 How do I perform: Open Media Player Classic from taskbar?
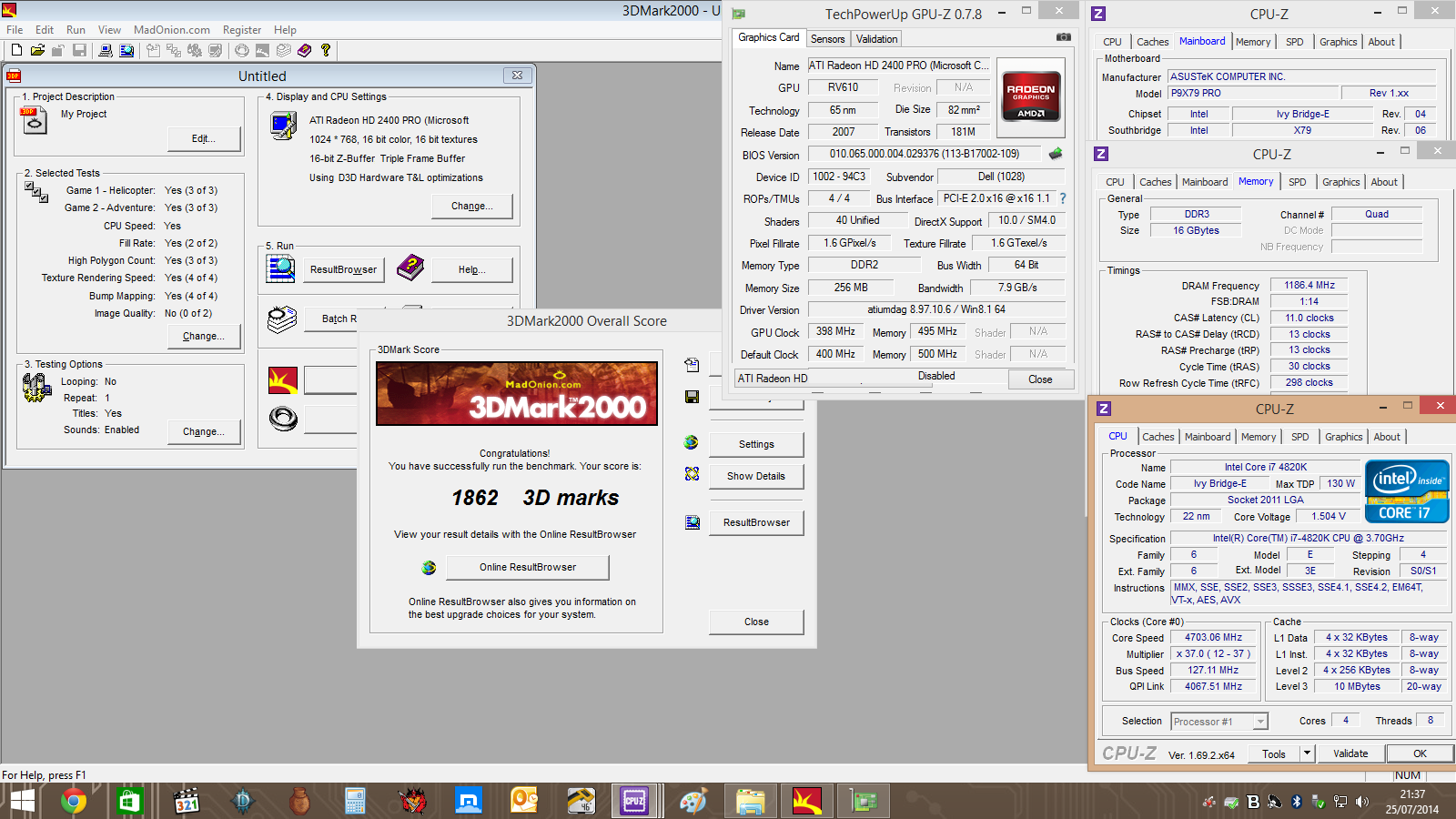coord(187,801)
